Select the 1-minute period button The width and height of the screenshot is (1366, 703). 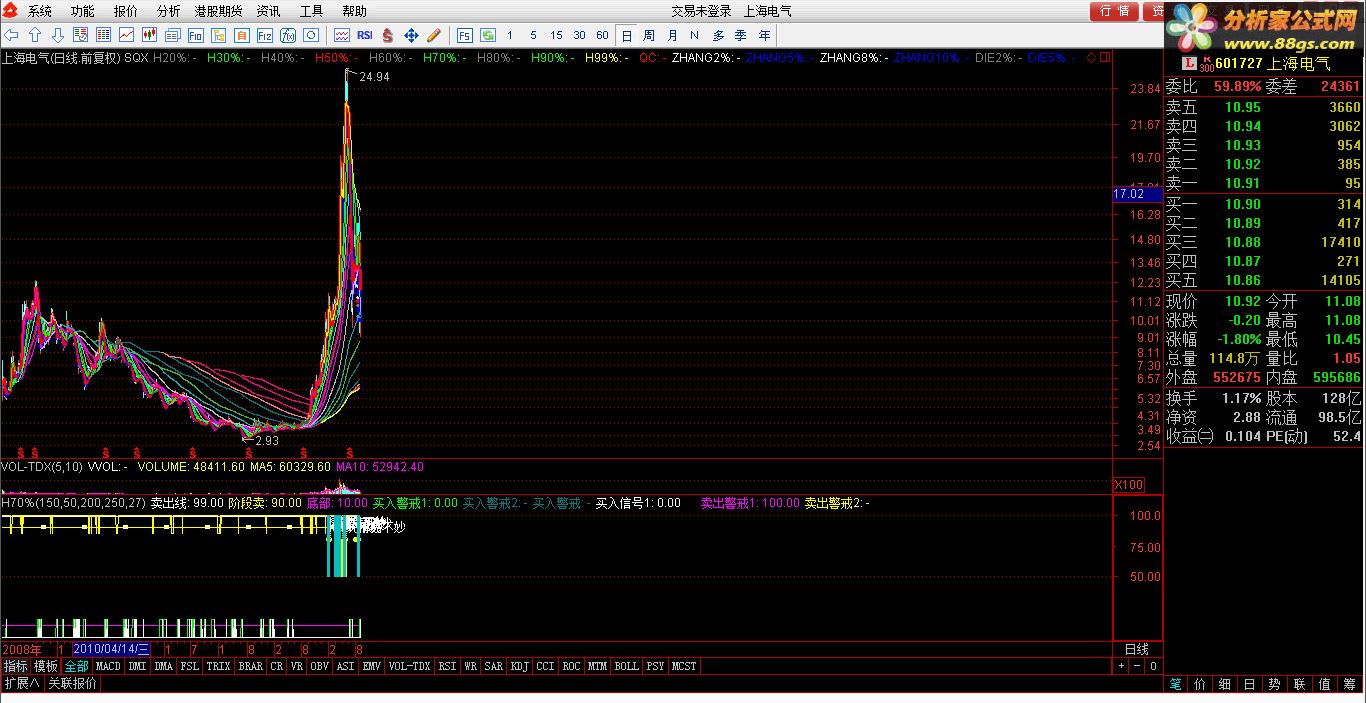coord(510,35)
